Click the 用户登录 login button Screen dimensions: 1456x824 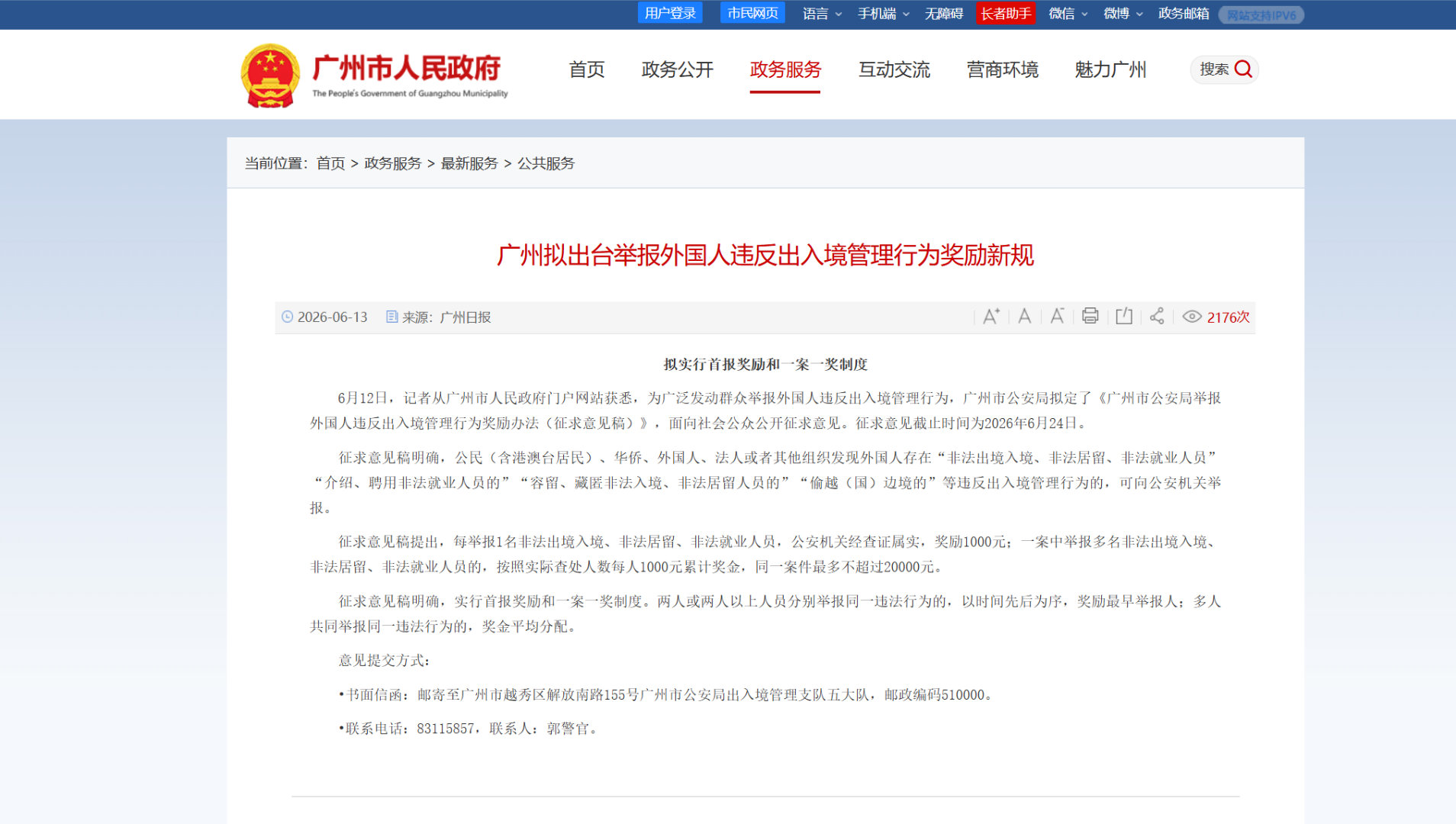click(670, 13)
